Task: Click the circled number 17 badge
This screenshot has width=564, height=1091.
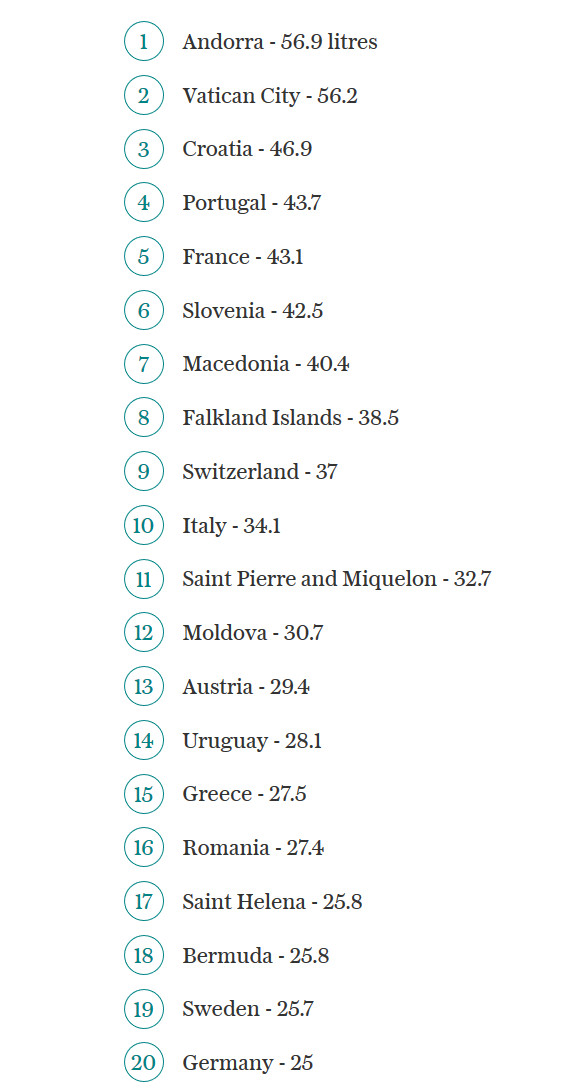Action: point(144,902)
